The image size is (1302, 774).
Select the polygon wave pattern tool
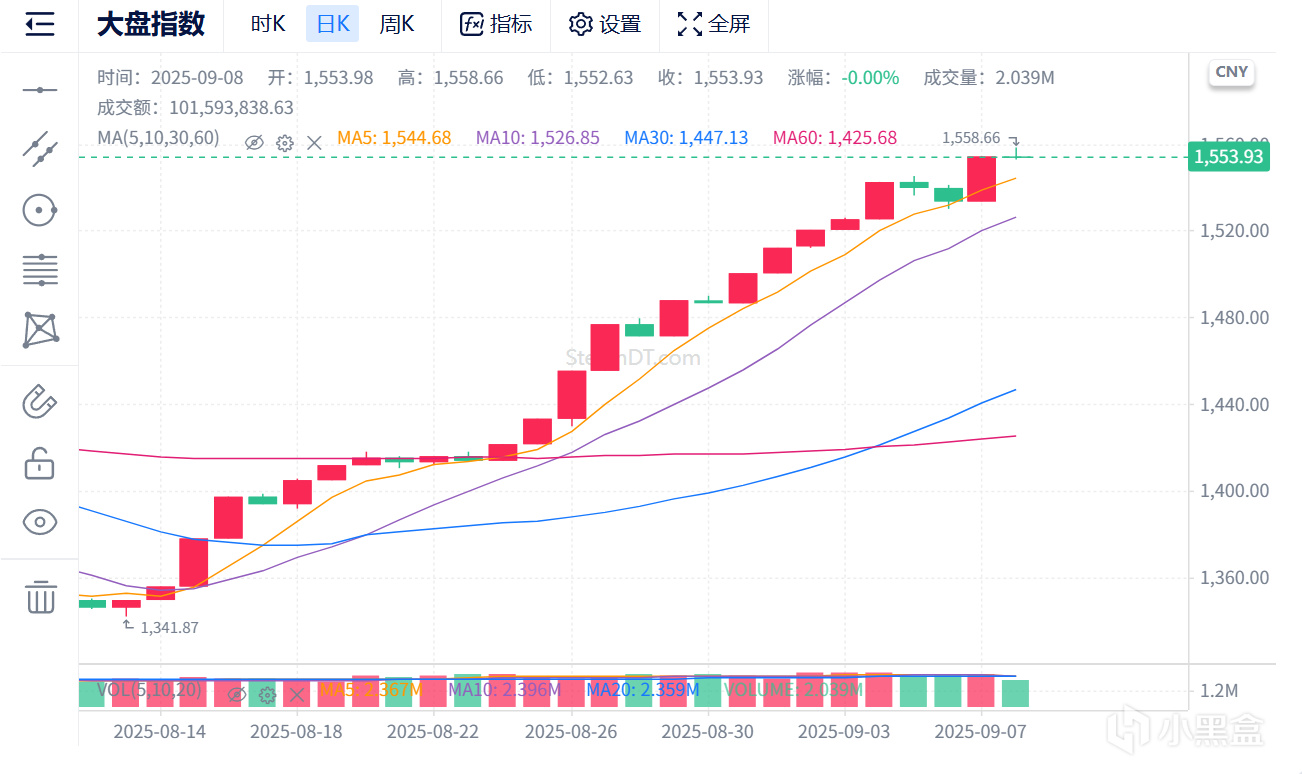40,329
